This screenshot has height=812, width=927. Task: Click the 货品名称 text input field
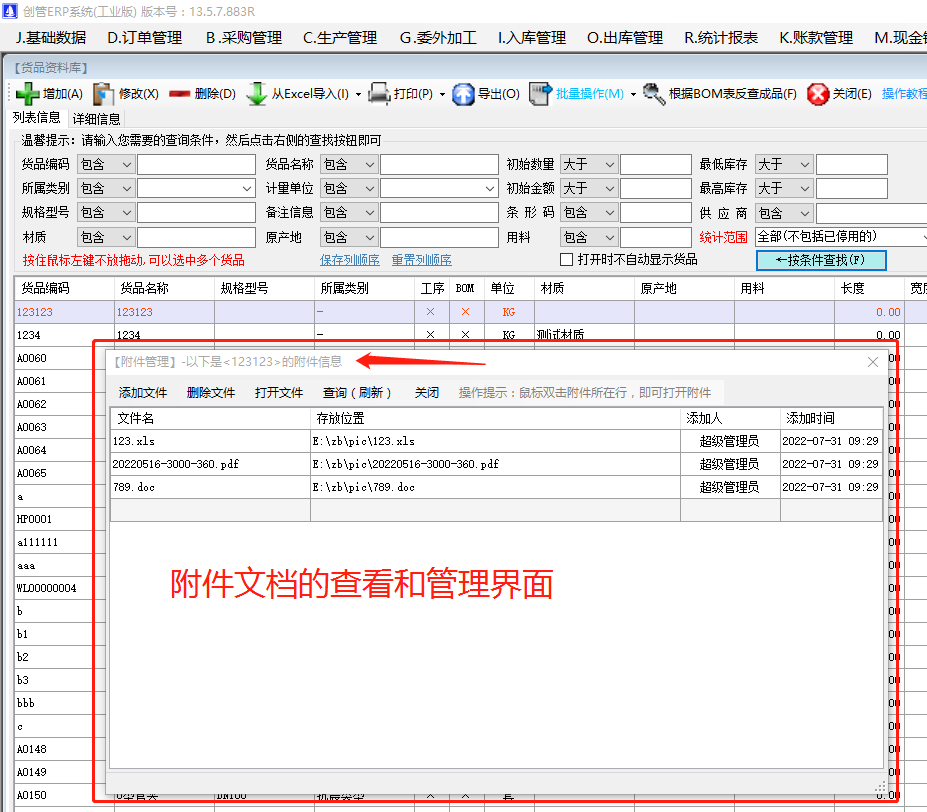tap(440, 163)
